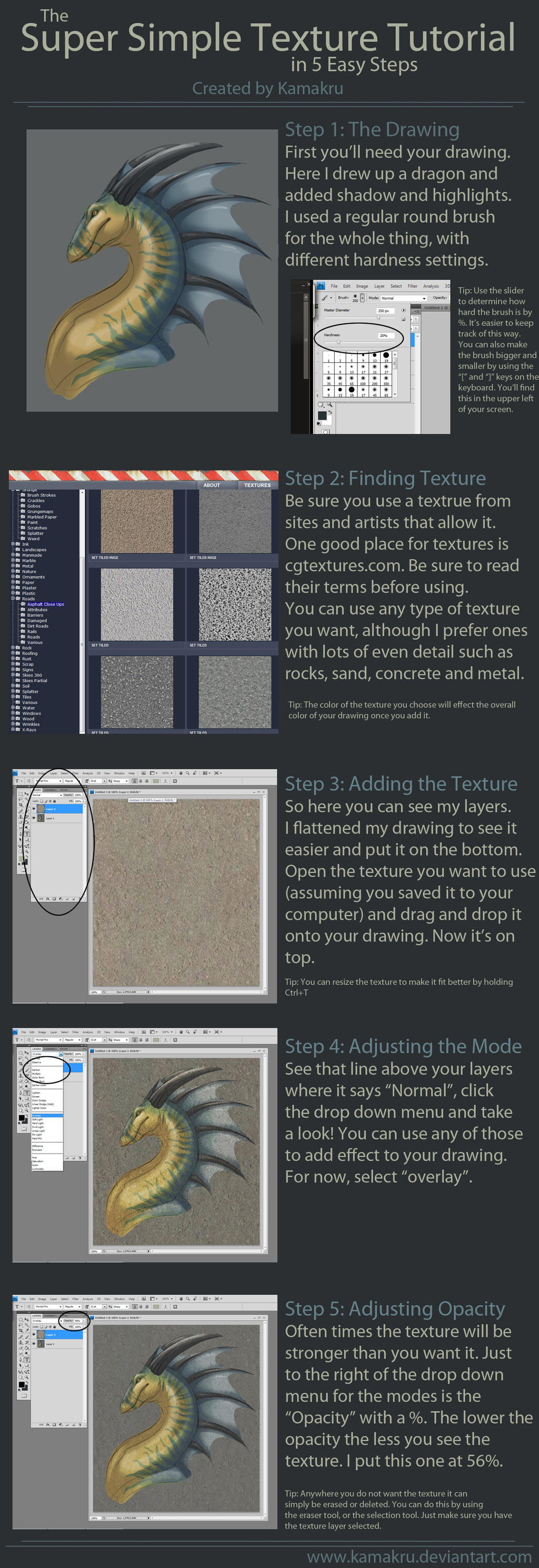Viewport: 539px width, 1568px height.
Task: Select the Type tool in Step 3 toolbox
Action: (27, 835)
